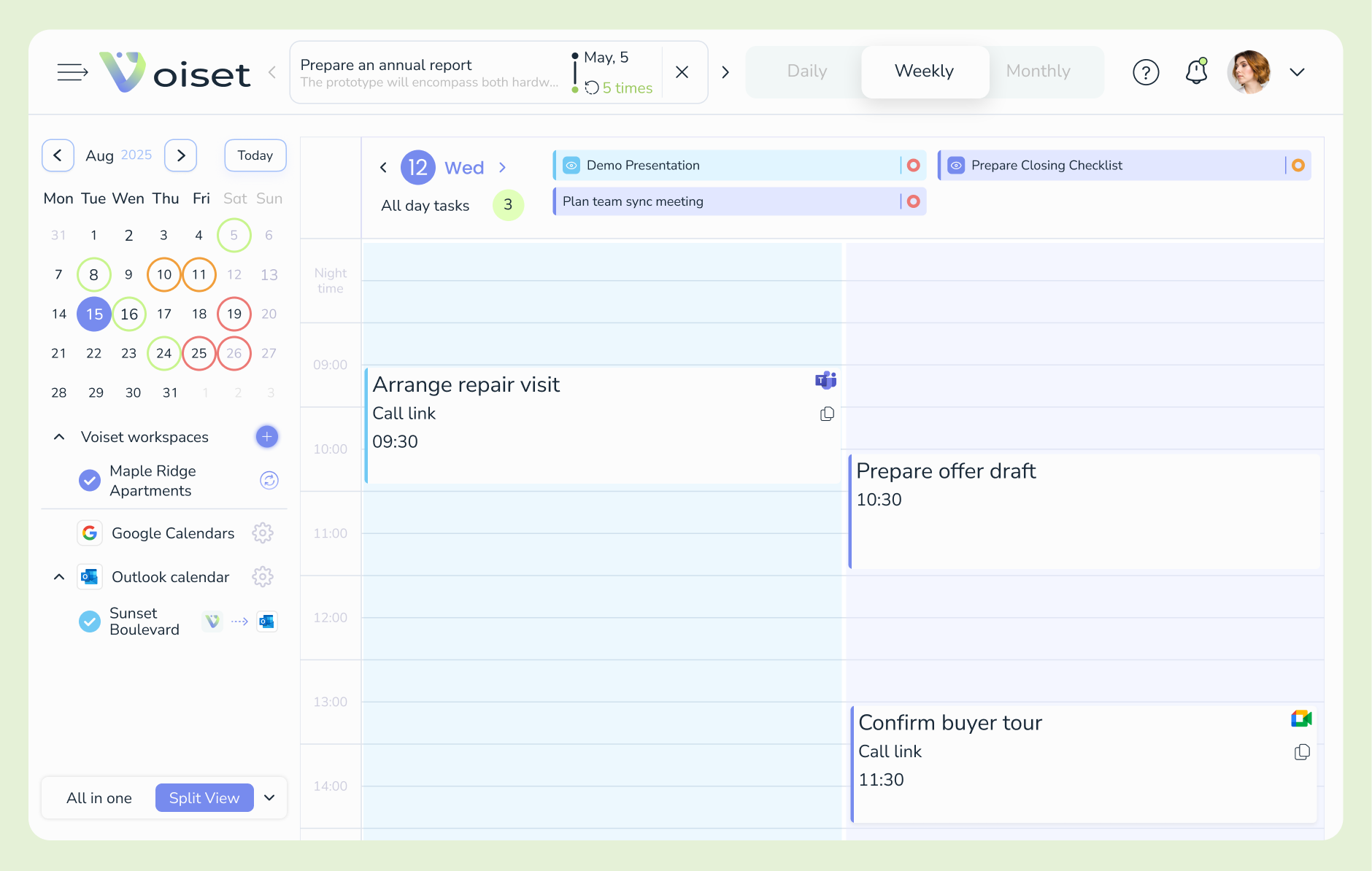
Task: Switch to Monthly view
Action: point(1038,71)
